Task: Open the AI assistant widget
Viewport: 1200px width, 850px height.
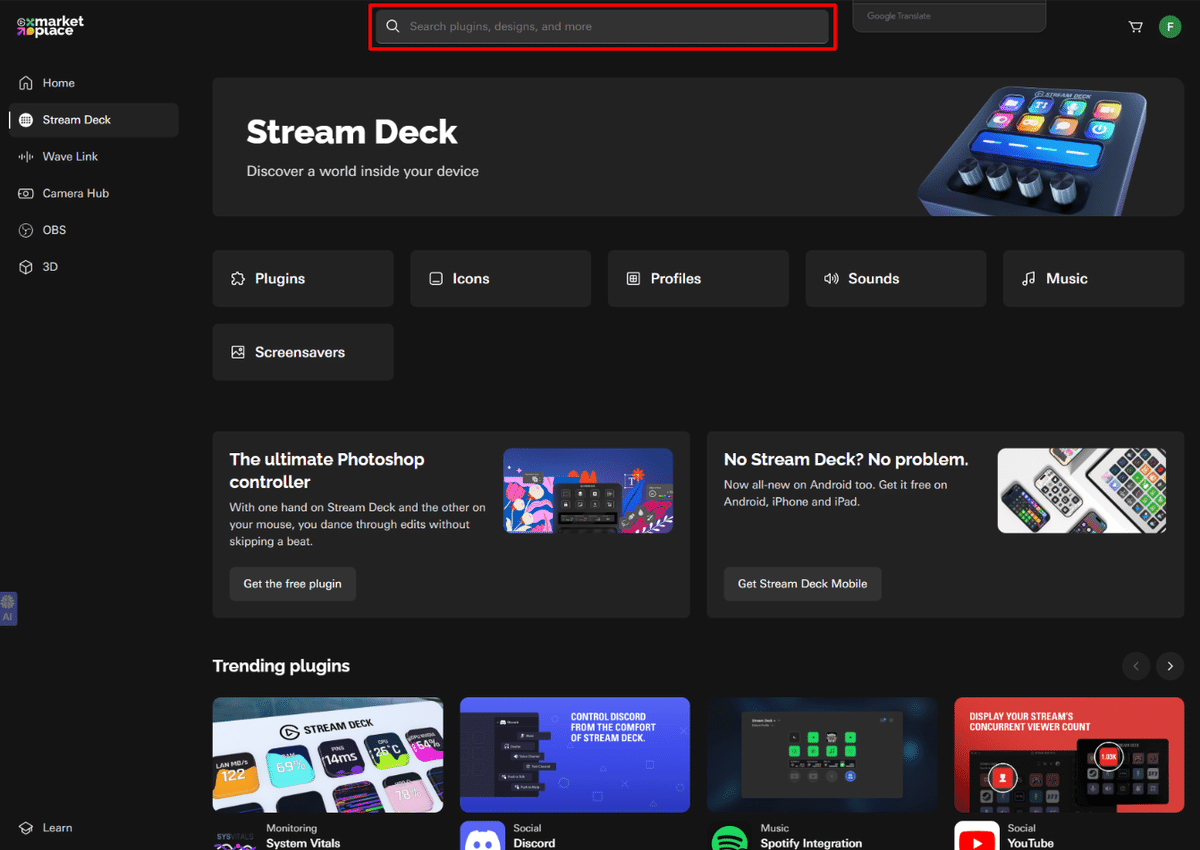Action: [x=8, y=608]
